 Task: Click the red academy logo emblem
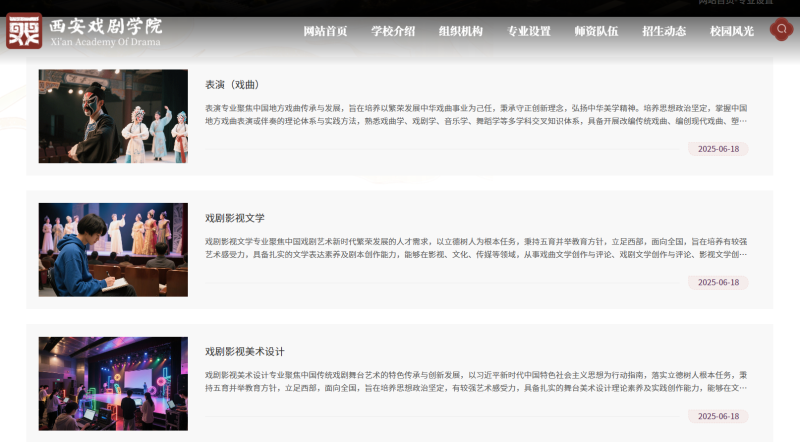point(23,31)
